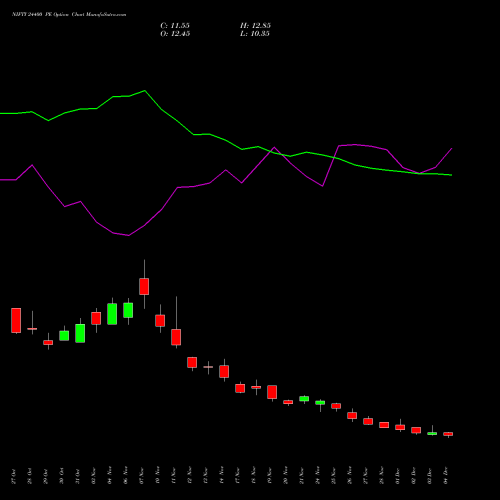The image size is (500, 500).
Task: Click the 19 Nov date label
Action: pyautogui.click(x=270, y=476)
